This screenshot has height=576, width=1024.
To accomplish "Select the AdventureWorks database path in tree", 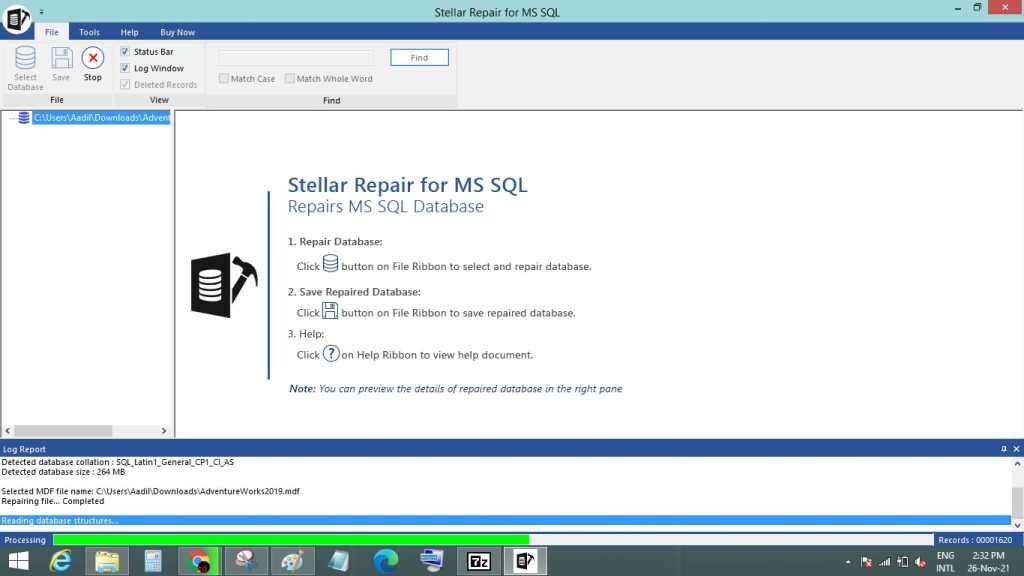I will pyautogui.click(x=102, y=118).
